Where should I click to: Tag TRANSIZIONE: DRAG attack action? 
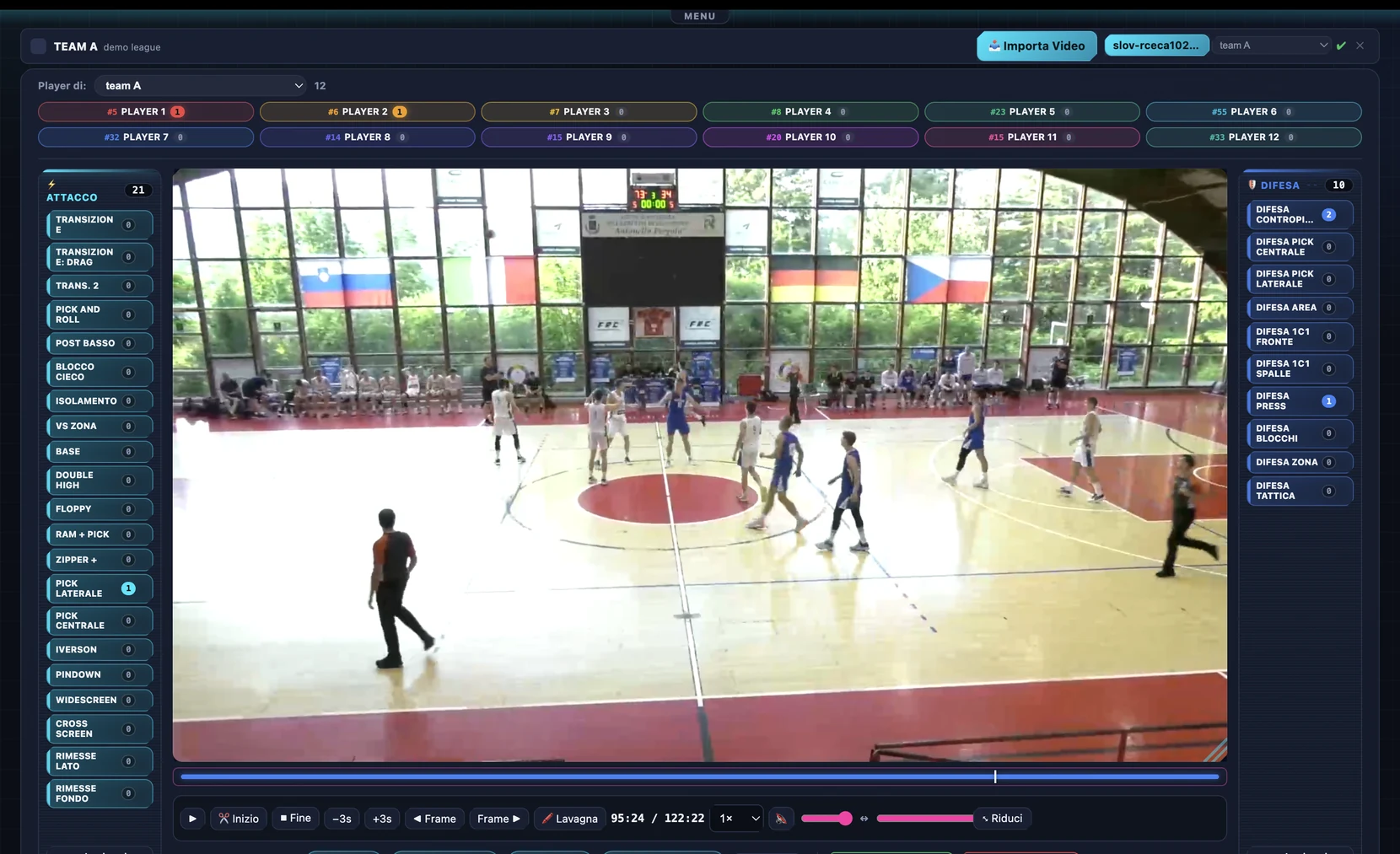(x=100, y=257)
